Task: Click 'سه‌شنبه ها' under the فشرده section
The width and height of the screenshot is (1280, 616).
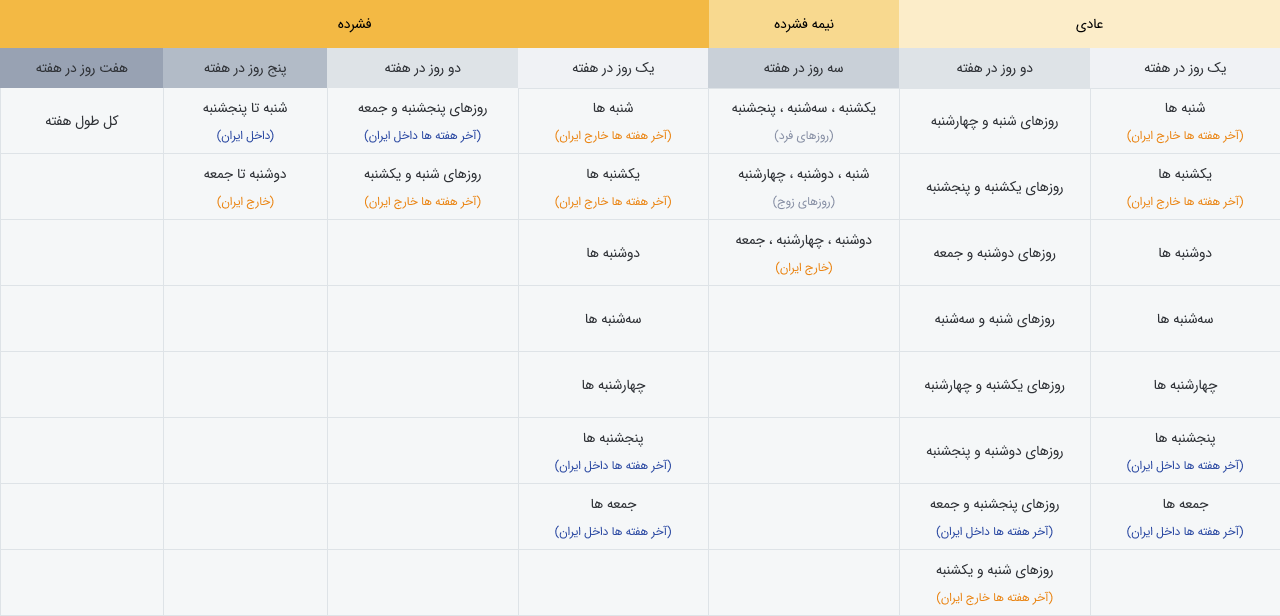Action: (613, 319)
